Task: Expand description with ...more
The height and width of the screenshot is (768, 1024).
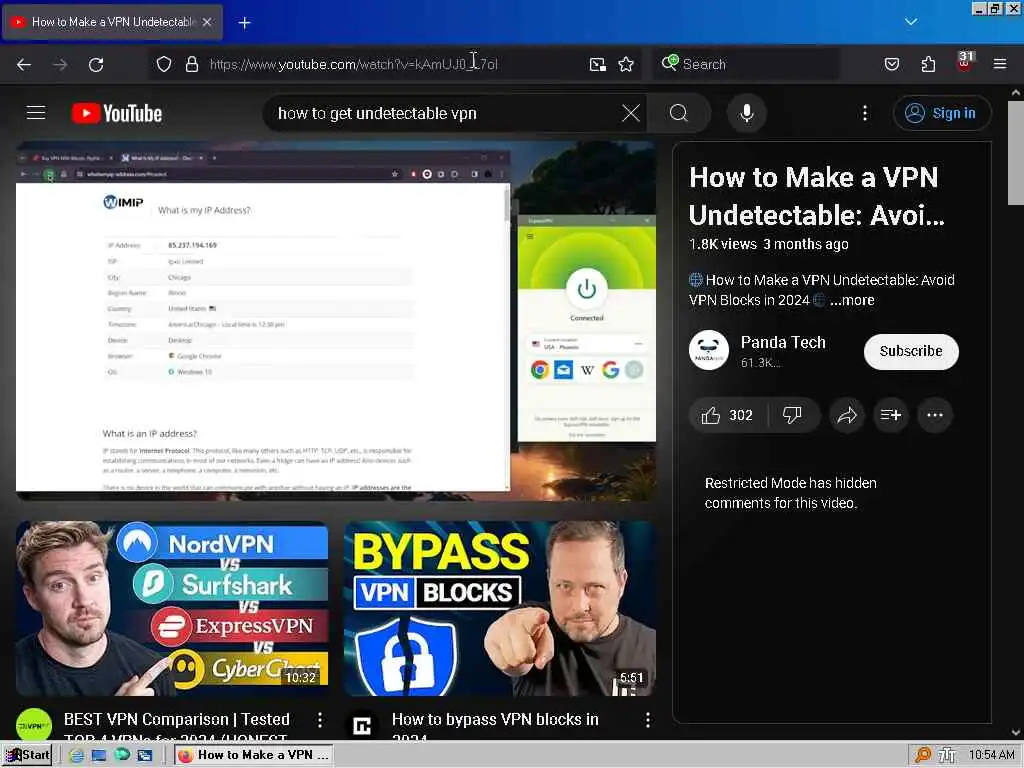Action: [x=852, y=300]
